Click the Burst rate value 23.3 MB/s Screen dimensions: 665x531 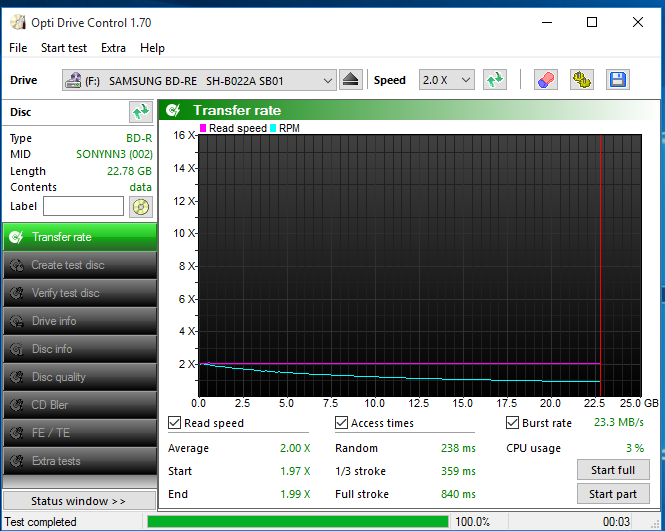pyautogui.click(x=619, y=422)
